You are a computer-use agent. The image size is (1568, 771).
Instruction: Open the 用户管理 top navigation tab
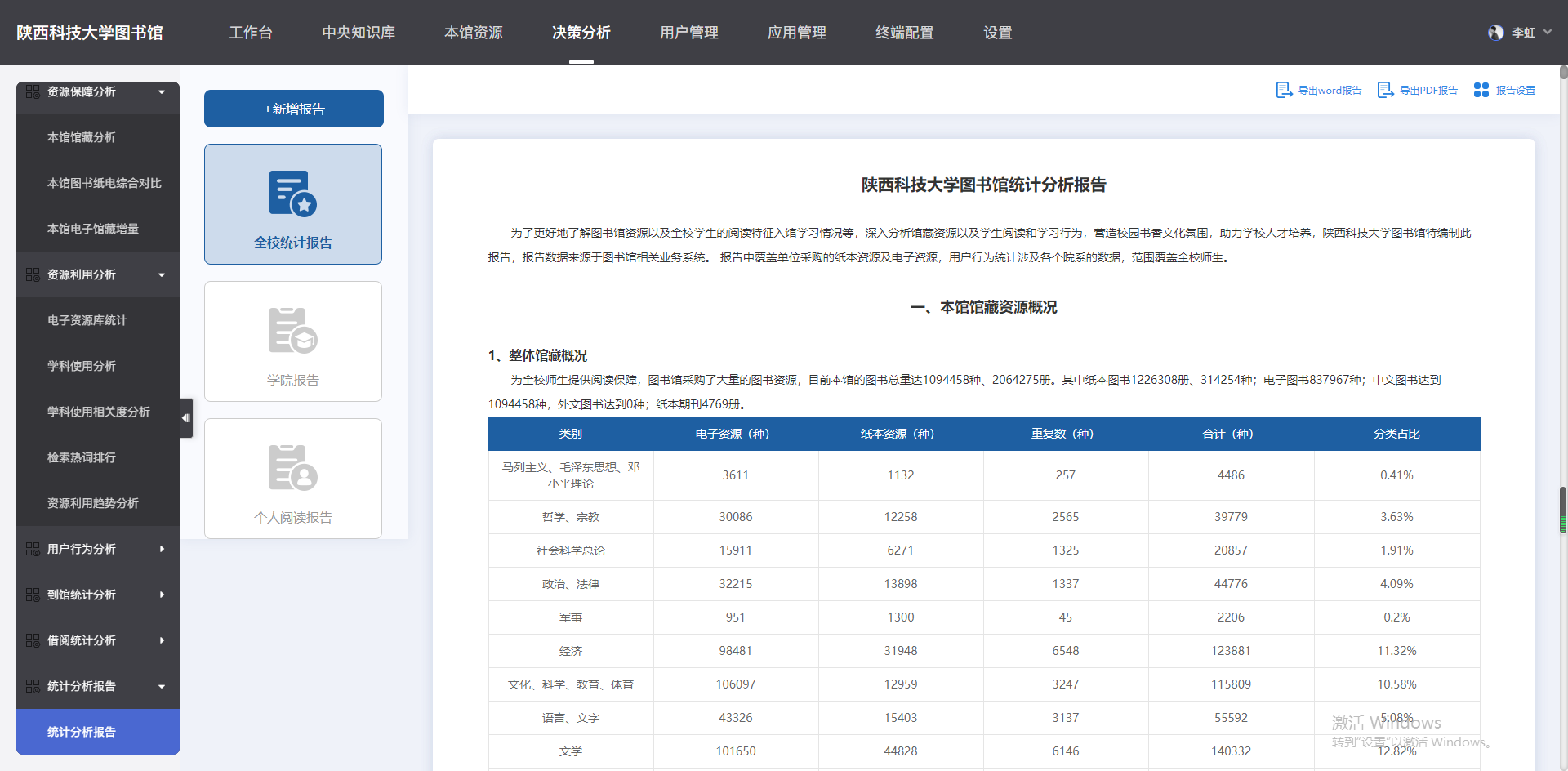pyautogui.click(x=688, y=33)
